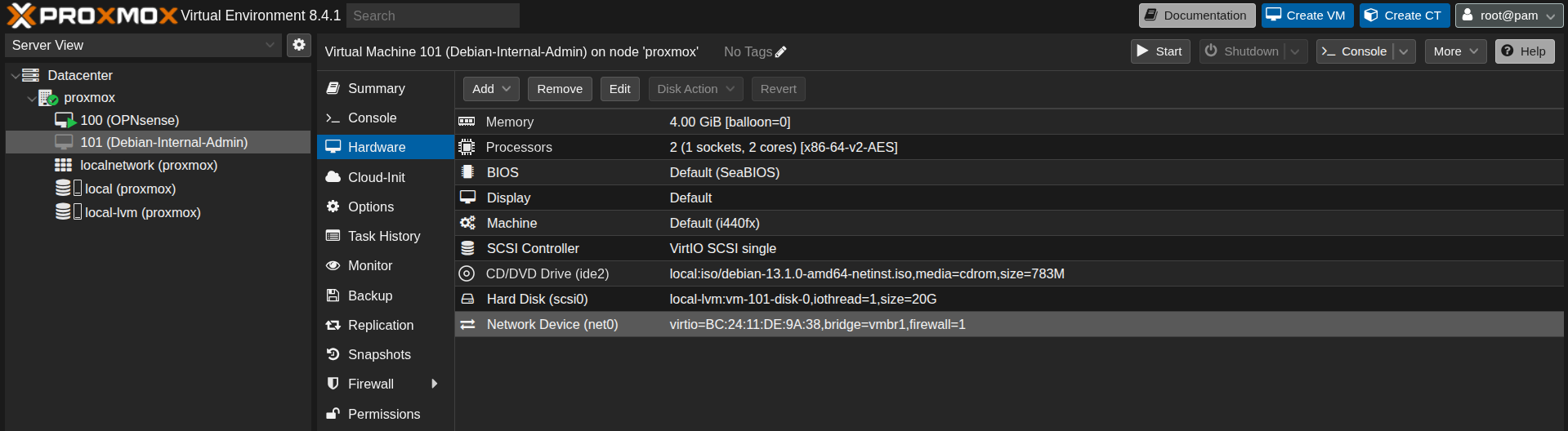This screenshot has width=1568, height=431.
Task: Start the virtual machine
Action: click(1159, 51)
